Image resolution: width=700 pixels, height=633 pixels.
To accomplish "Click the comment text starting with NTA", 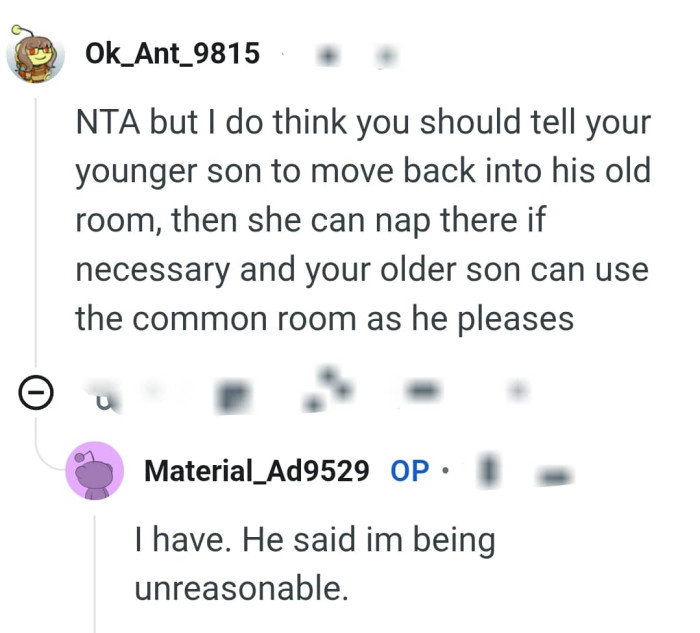I will pyautogui.click(x=362, y=221).
